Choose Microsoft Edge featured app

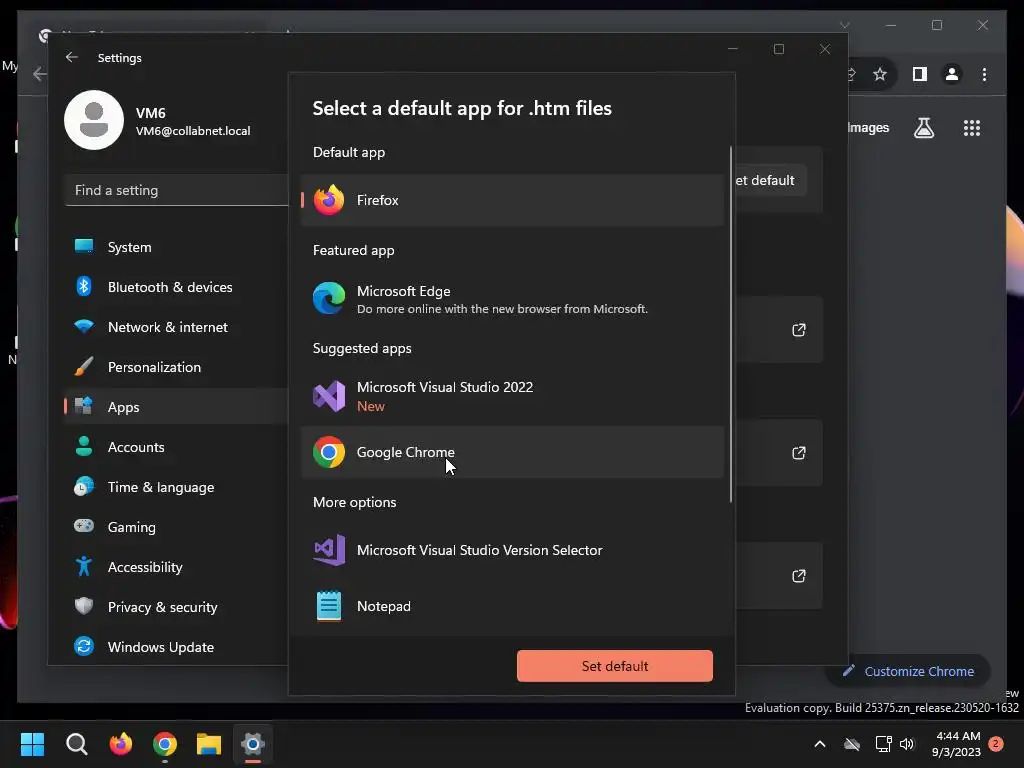513,298
